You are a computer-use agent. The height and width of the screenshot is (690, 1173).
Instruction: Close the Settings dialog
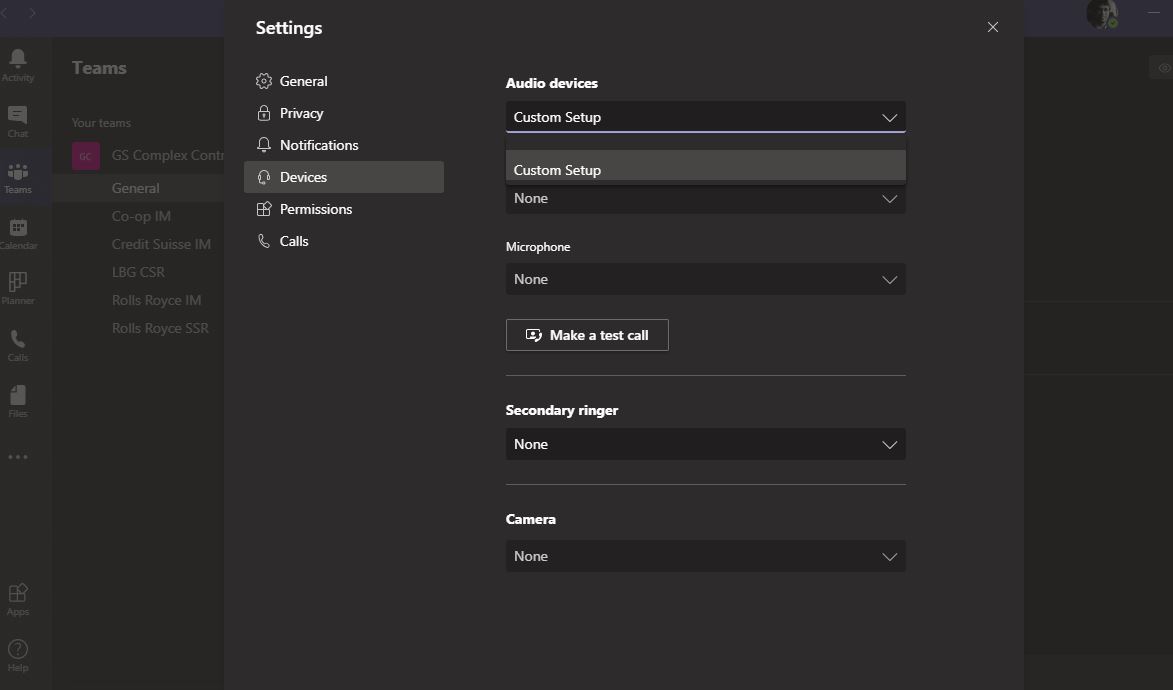tap(993, 27)
